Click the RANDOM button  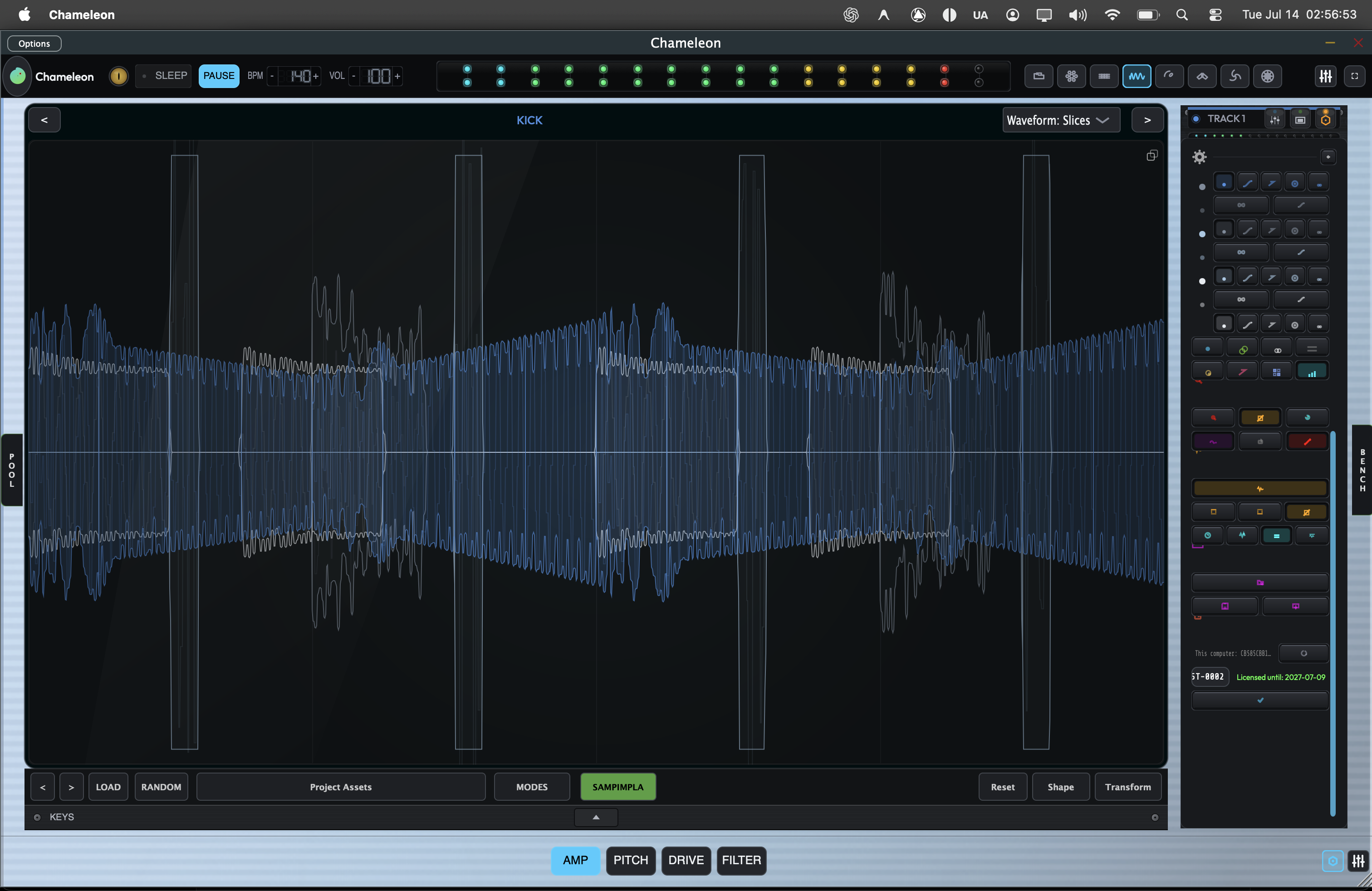click(161, 787)
